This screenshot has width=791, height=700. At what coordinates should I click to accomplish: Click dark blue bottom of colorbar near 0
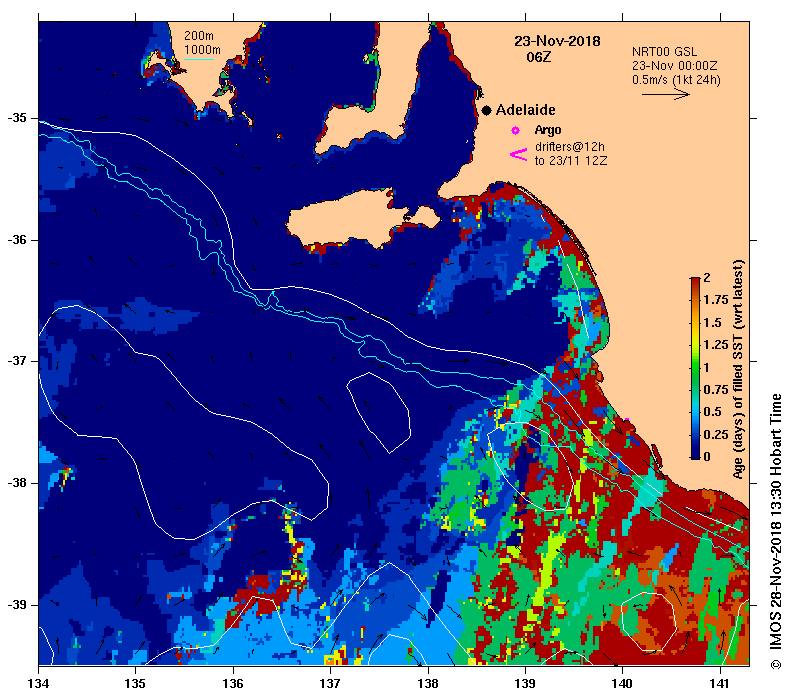695,452
